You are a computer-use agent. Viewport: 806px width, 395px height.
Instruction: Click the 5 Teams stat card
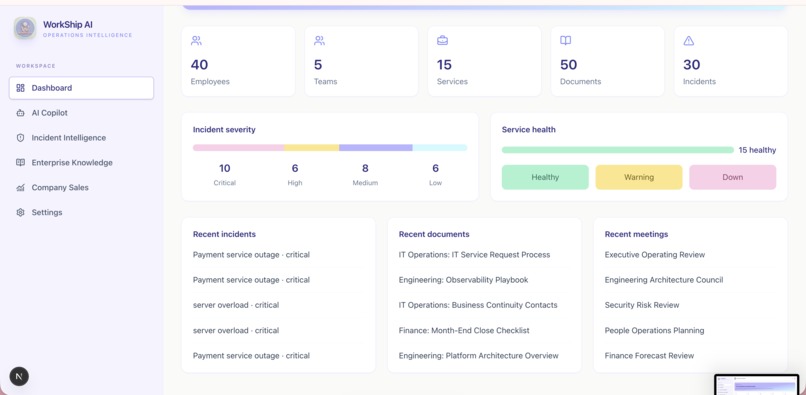click(x=361, y=61)
